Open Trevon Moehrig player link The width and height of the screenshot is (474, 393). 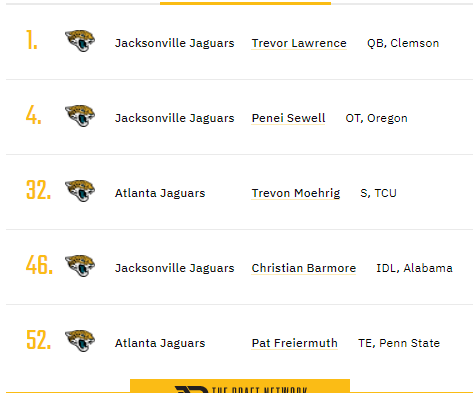(296, 193)
